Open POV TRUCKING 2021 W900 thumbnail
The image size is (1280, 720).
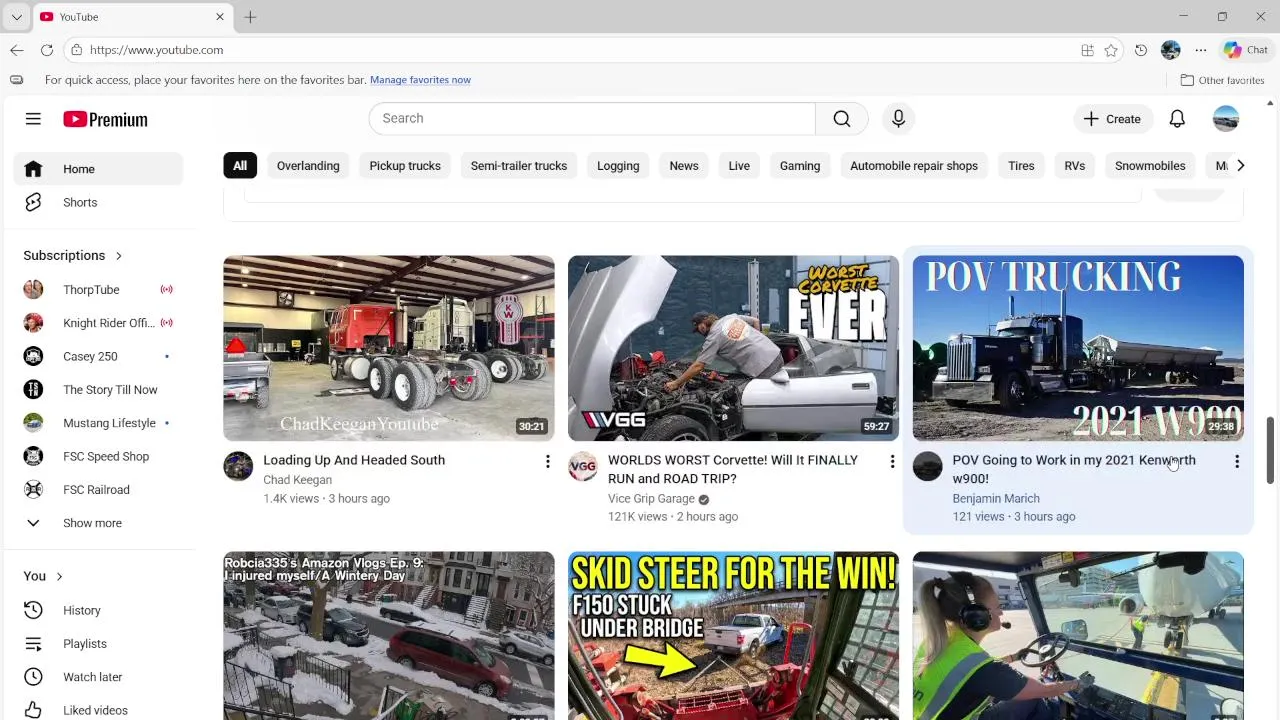coord(1078,348)
